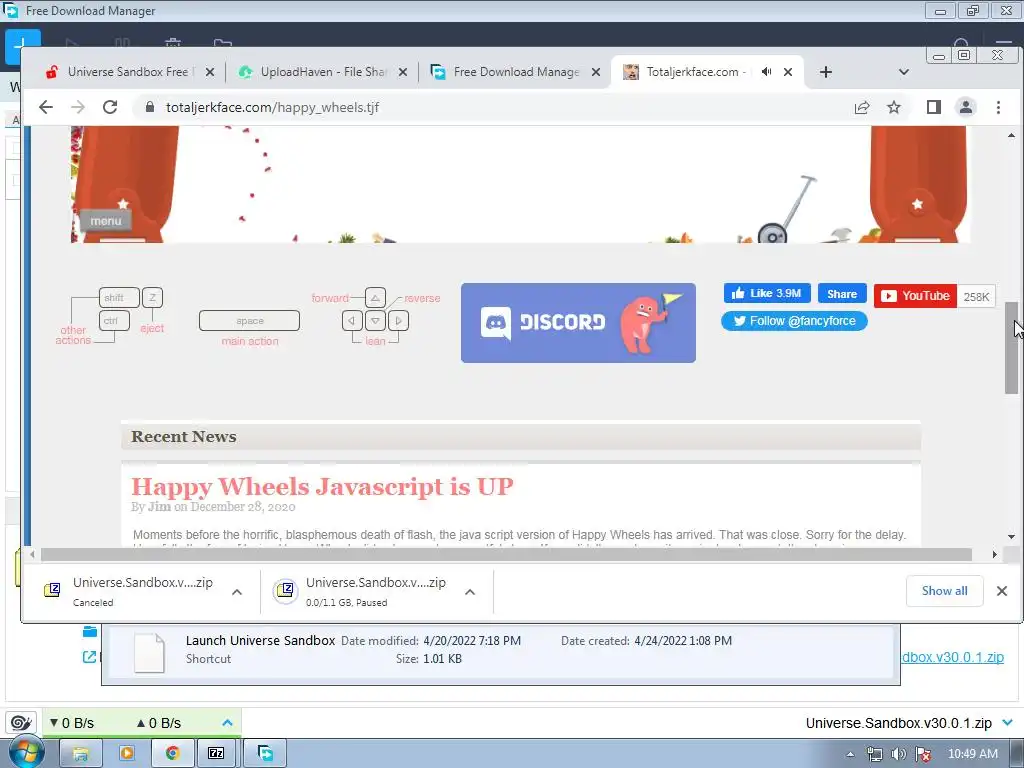
Task: Add new download with plus button
Action: pyautogui.click(x=22, y=46)
